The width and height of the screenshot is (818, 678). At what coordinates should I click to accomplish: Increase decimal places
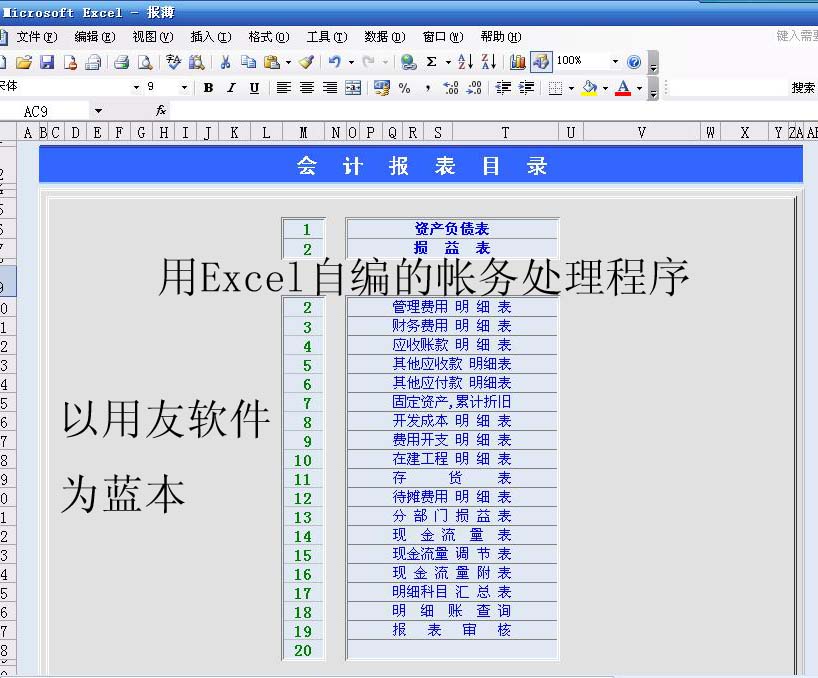click(451, 88)
